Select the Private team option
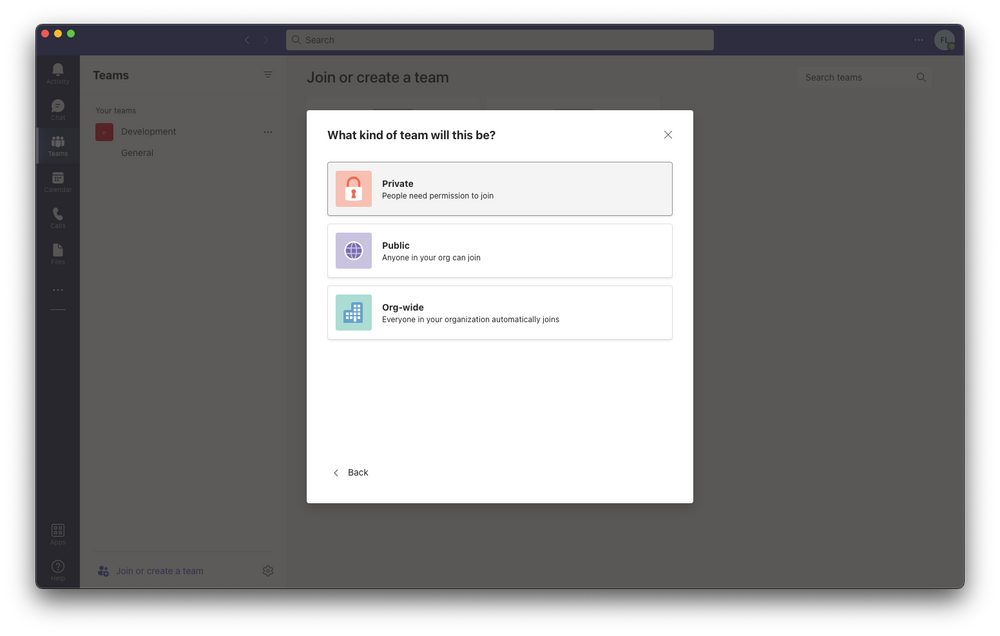The height and width of the screenshot is (636, 1000). 499,188
